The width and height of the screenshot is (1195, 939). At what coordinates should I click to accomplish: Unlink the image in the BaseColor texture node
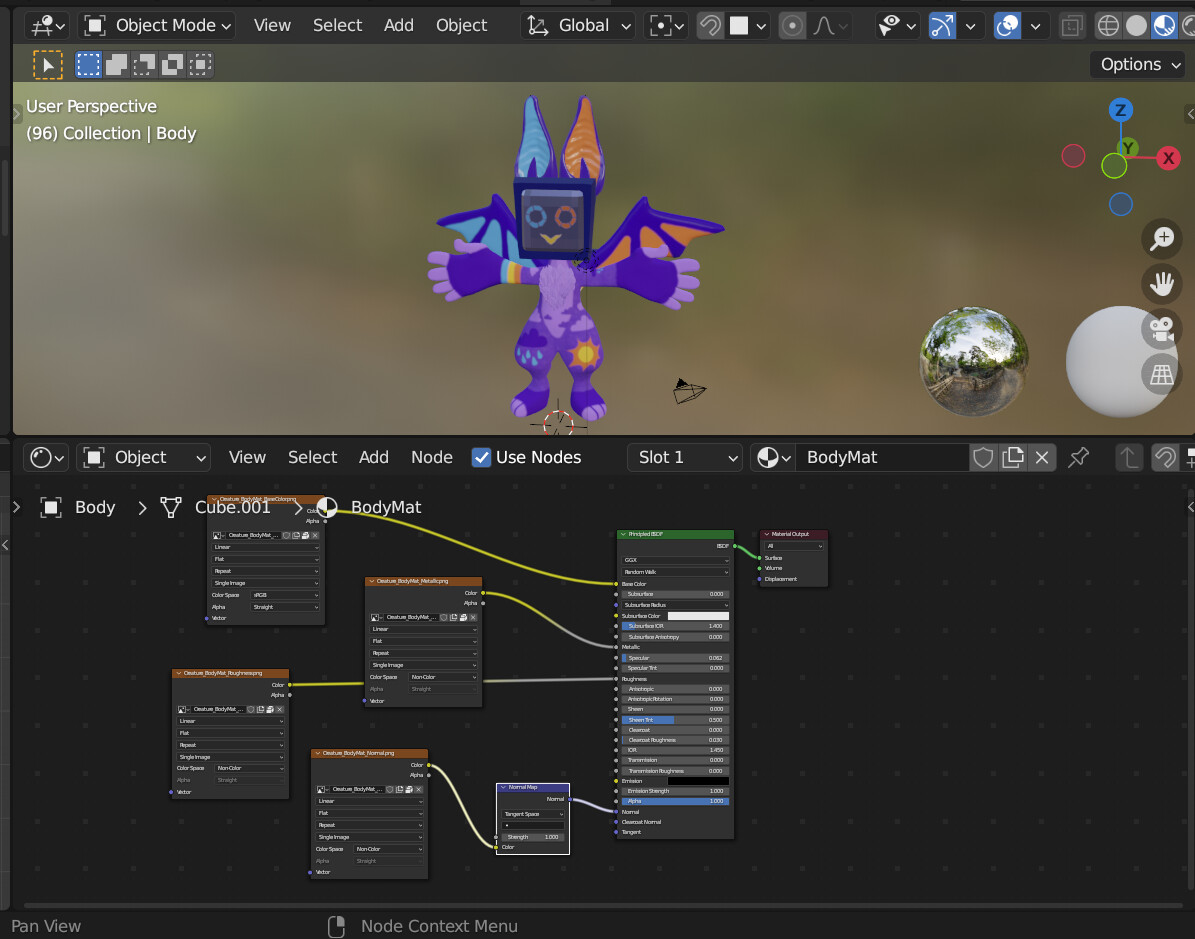click(x=316, y=535)
